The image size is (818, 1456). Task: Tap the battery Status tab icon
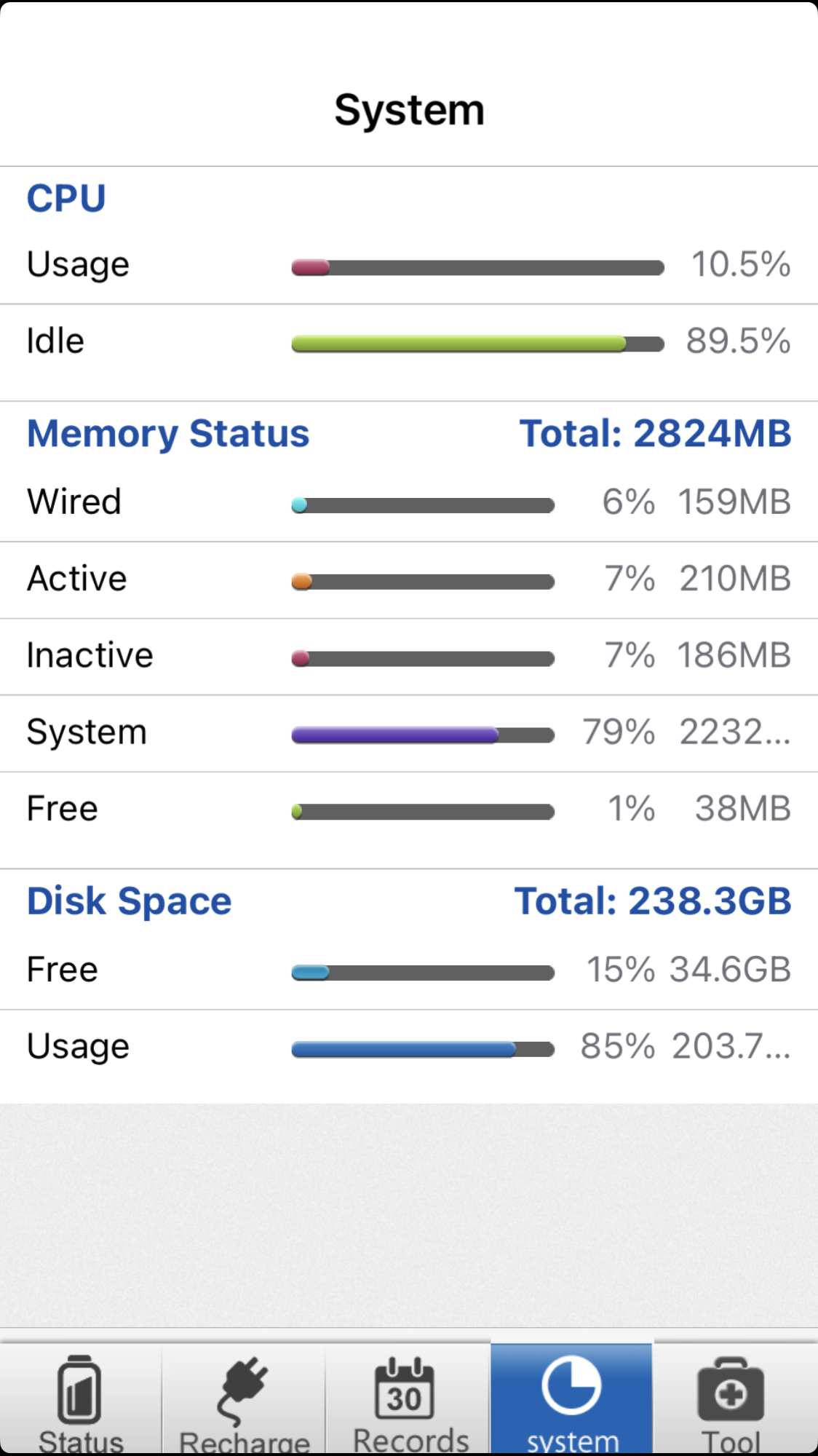tap(79, 1390)
